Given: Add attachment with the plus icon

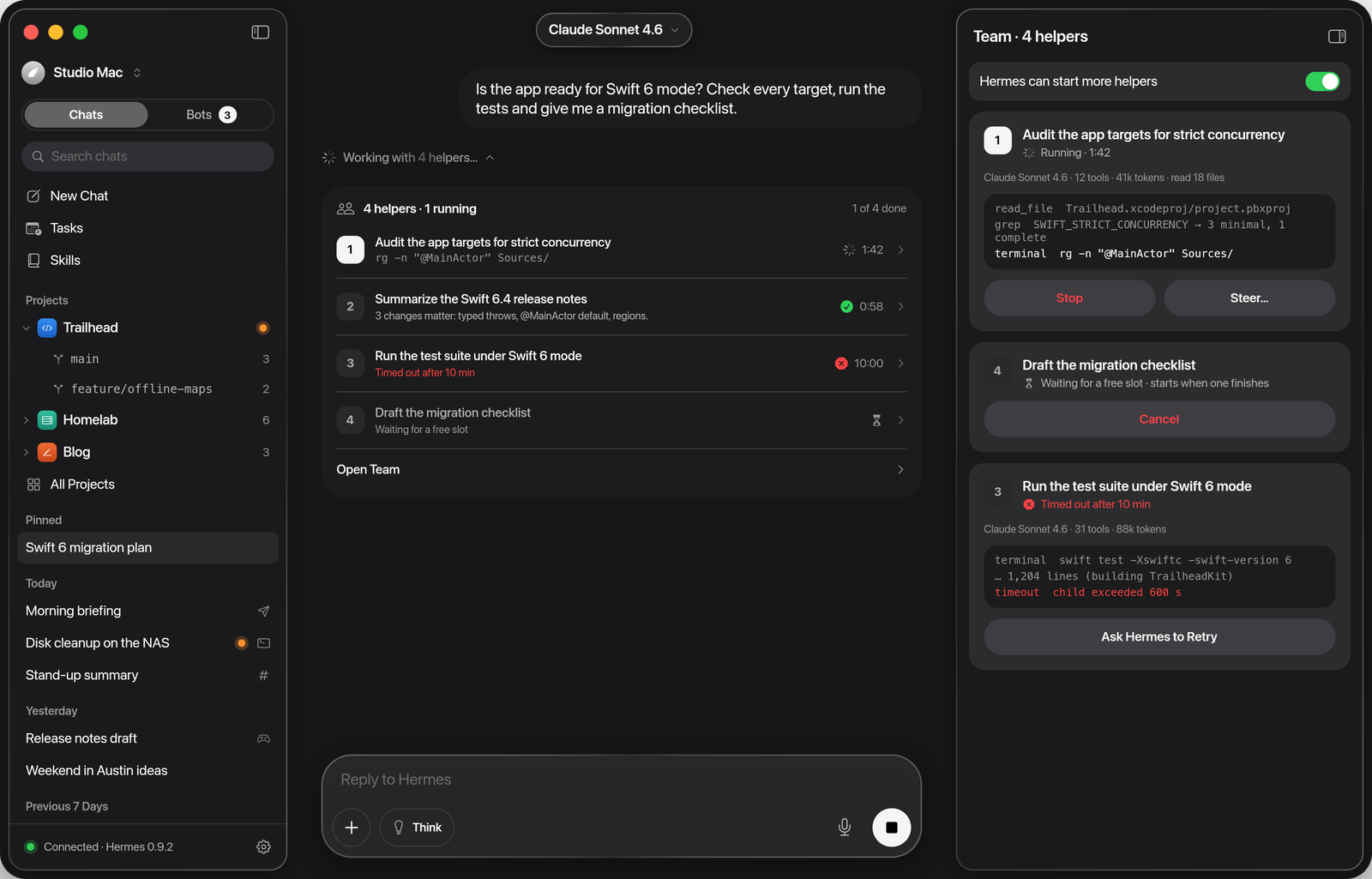Looking at the screenshot, I should (352, 828).
